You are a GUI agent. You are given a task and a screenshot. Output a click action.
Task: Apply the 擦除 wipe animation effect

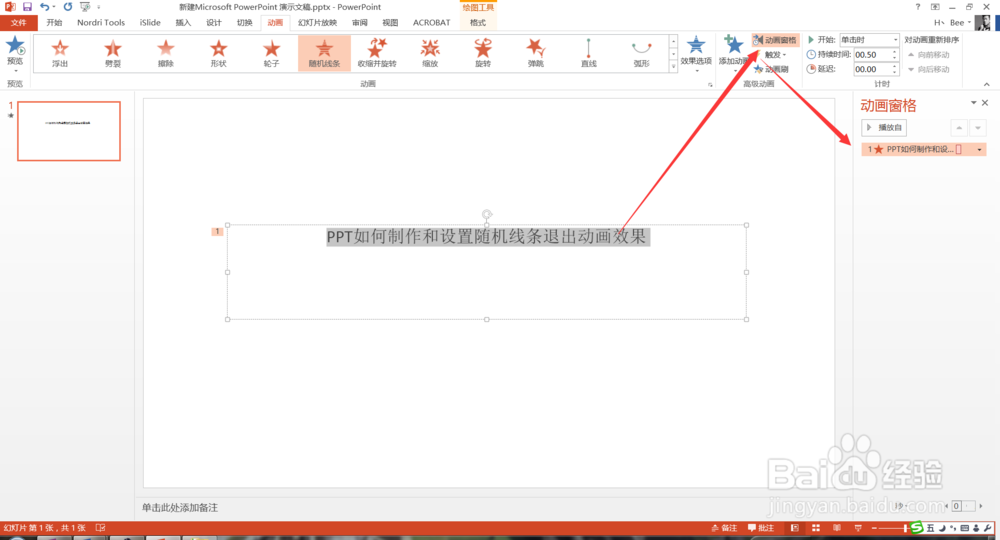(x=166, y=52)
